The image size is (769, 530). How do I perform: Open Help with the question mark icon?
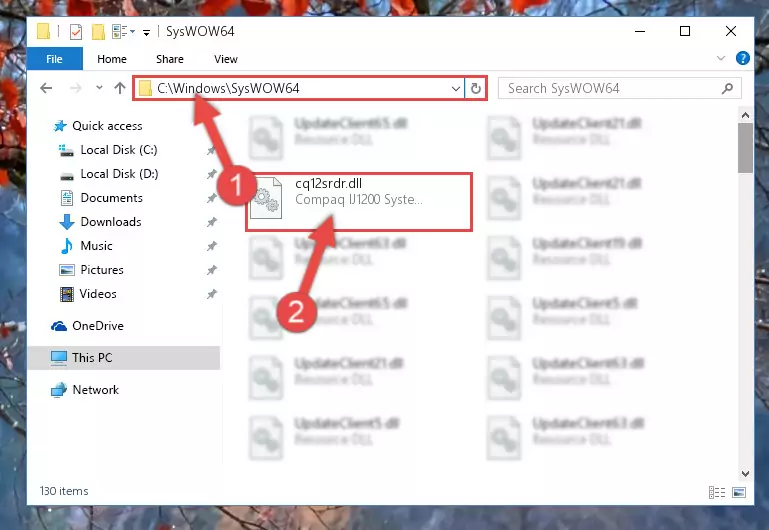pyautogui.click(x=743, y=58)
